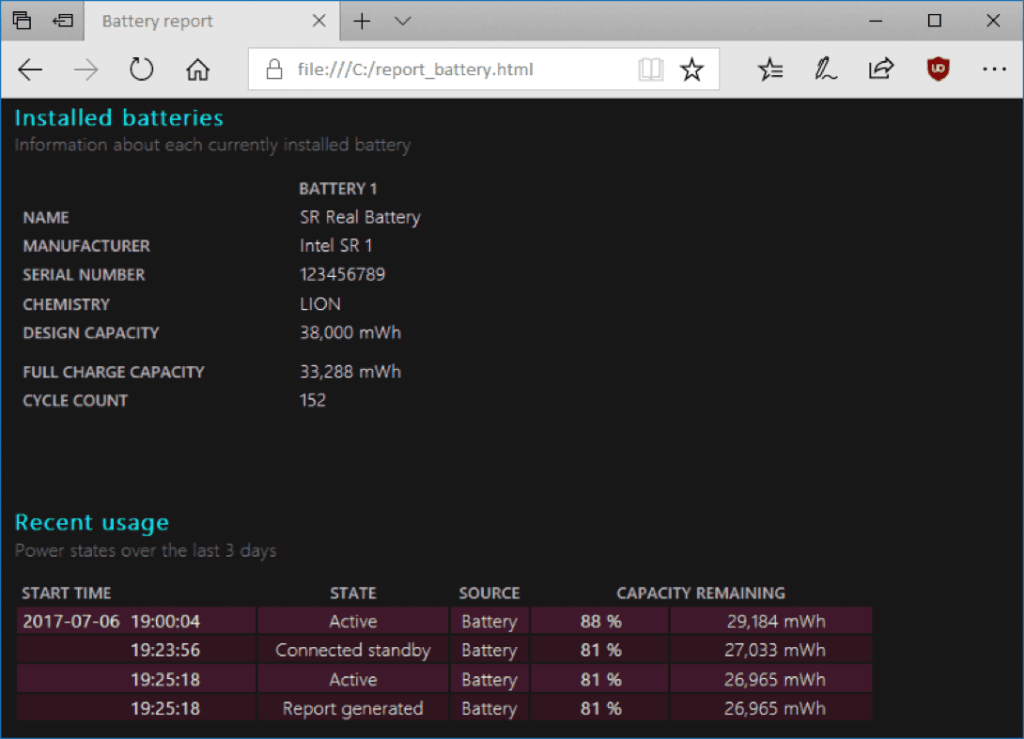Click the Set tabs aside icon

[63, 21]
